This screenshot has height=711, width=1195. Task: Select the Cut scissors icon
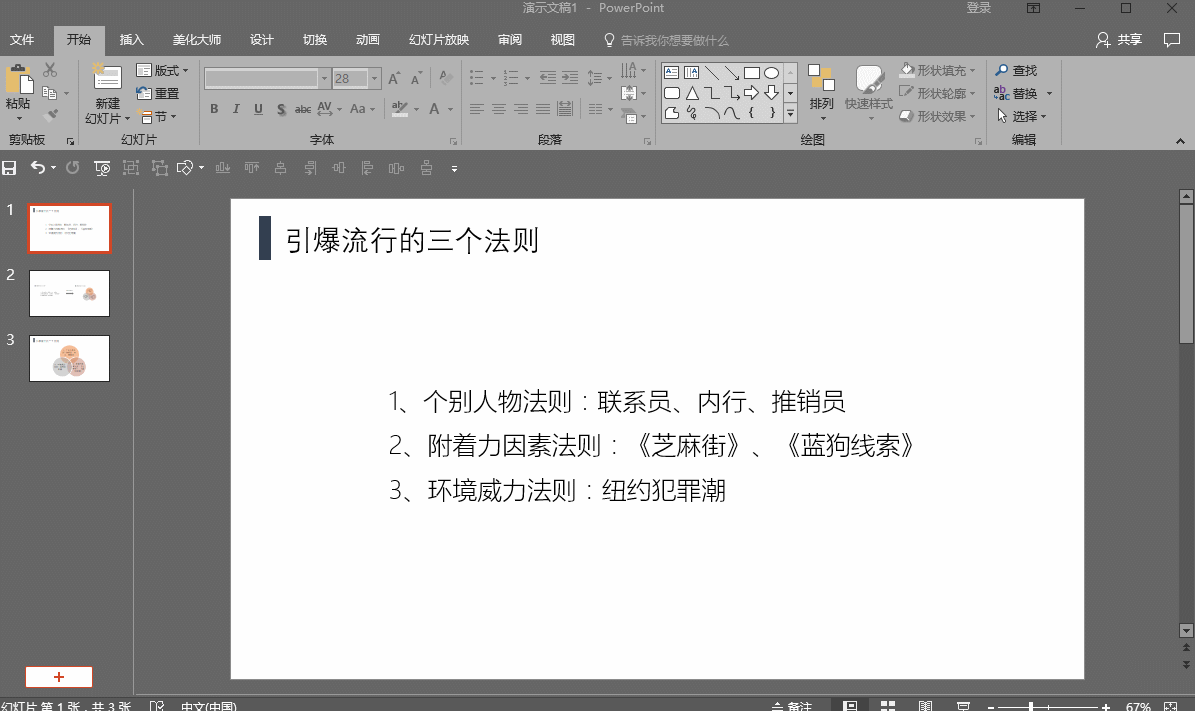click(x=50, y=71)
